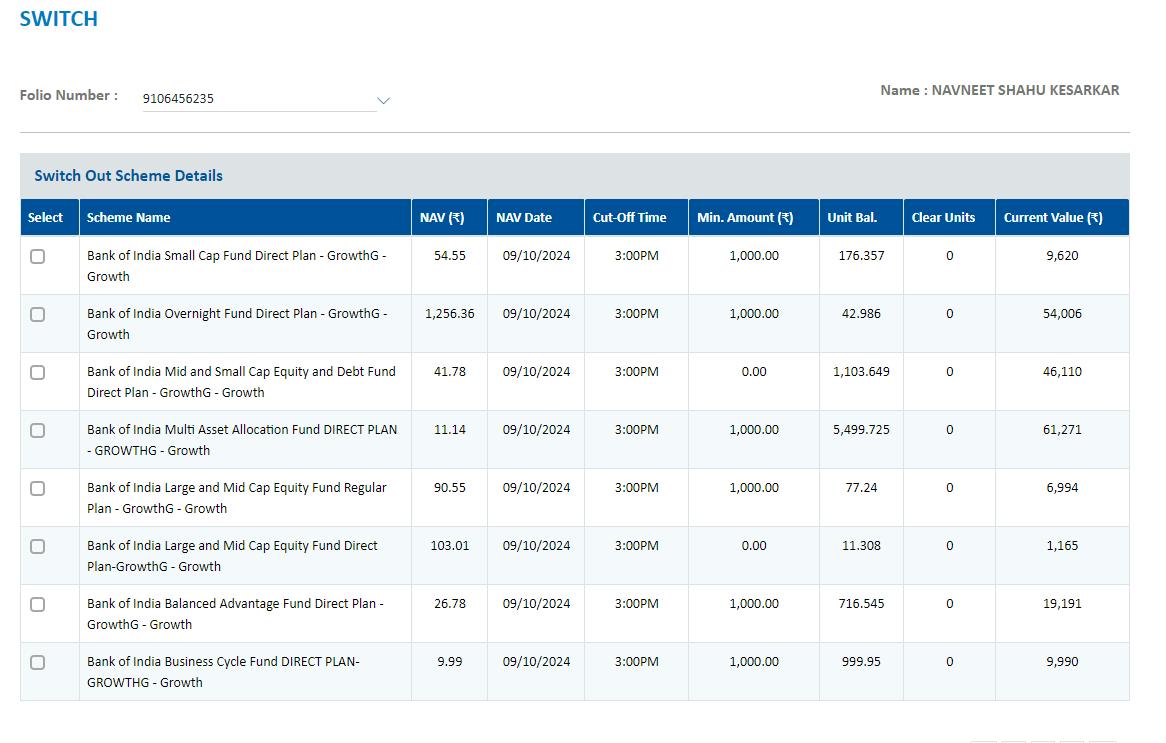The image size is (1166, 743).
Task: Click the name NAVNEET SHAHU KESARKAR
Action: pyautogui.click(x=1025, y=90)
